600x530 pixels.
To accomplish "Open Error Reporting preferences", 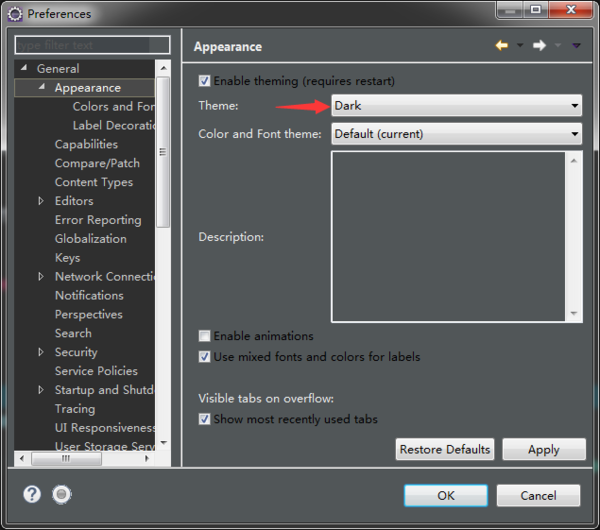I will click(x=98, y=220).
